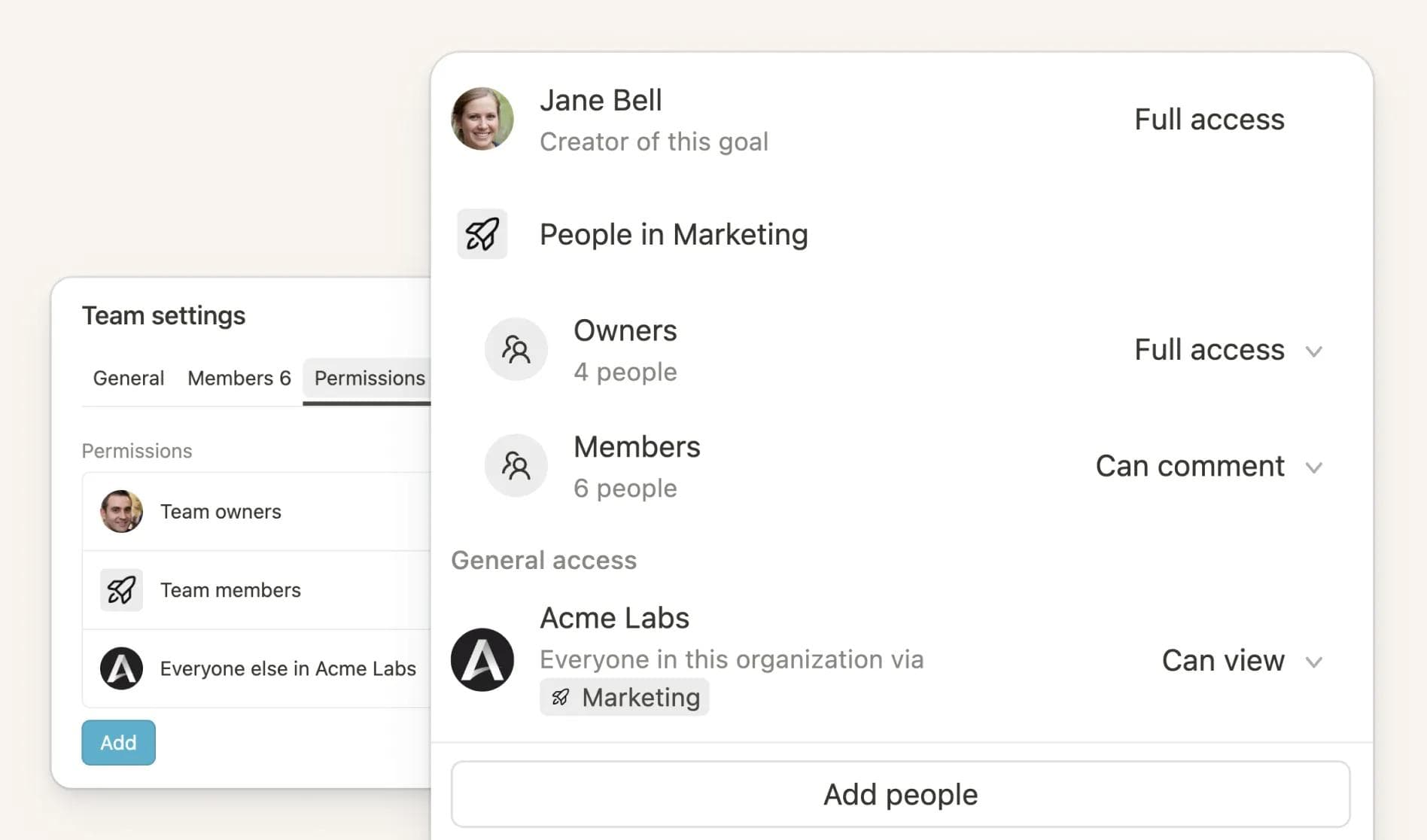Screen dimensions: 1427x840
Task: Click the Team owners avatar in Permissions
Action: (122, 511)
